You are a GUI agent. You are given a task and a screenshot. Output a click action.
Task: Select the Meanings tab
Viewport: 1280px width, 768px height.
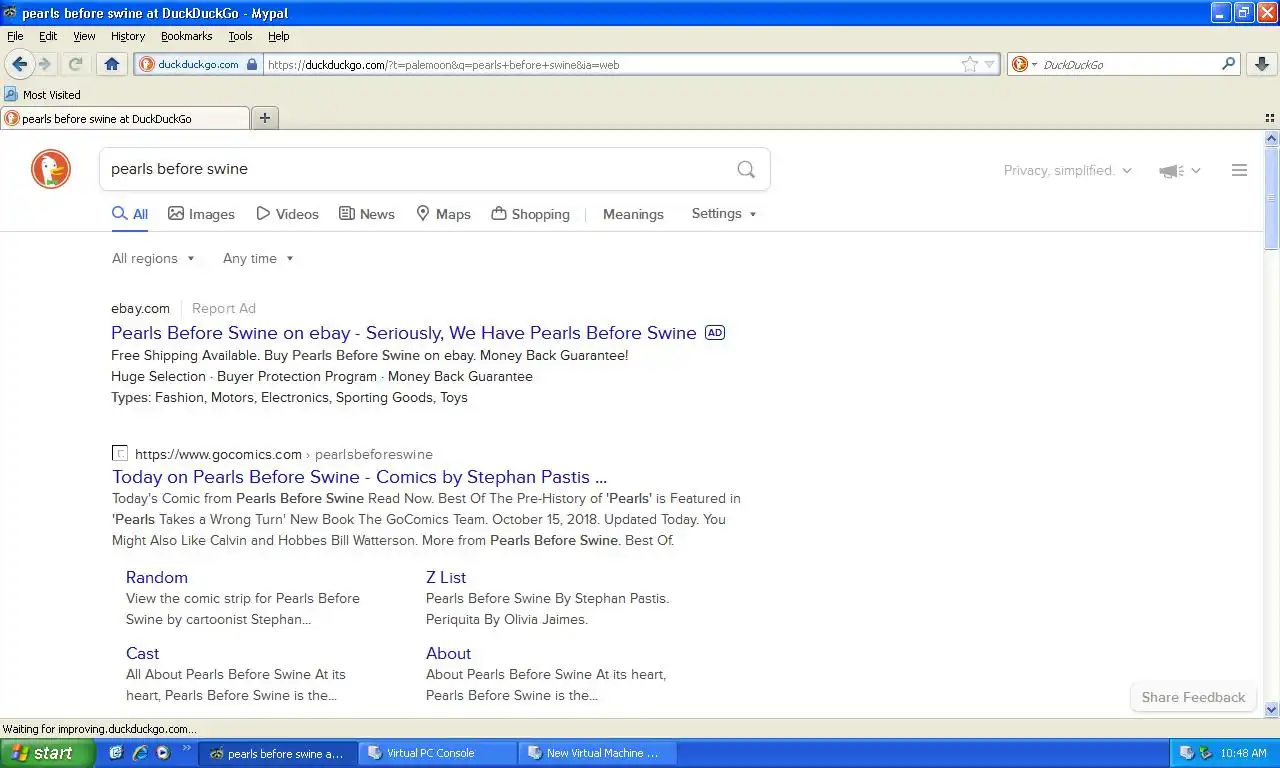[x=633, y=214]
